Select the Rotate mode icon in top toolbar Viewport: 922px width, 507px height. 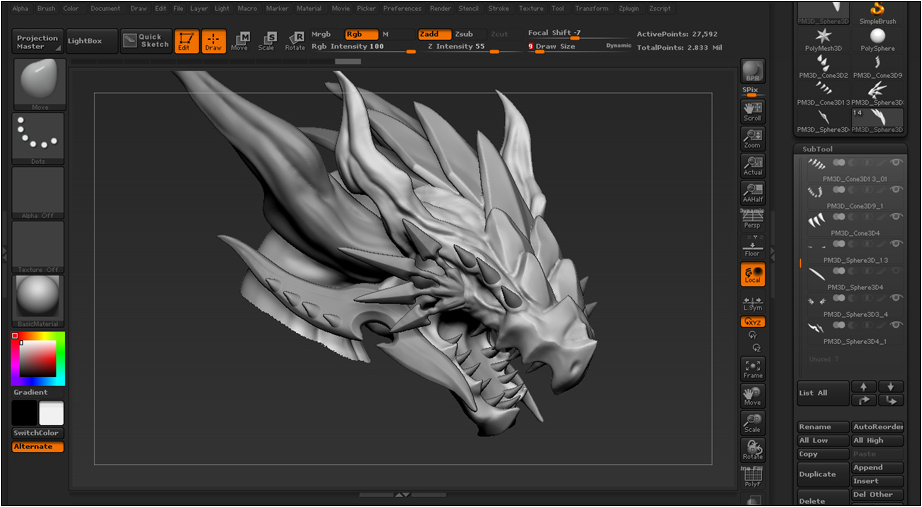(295, 41)
